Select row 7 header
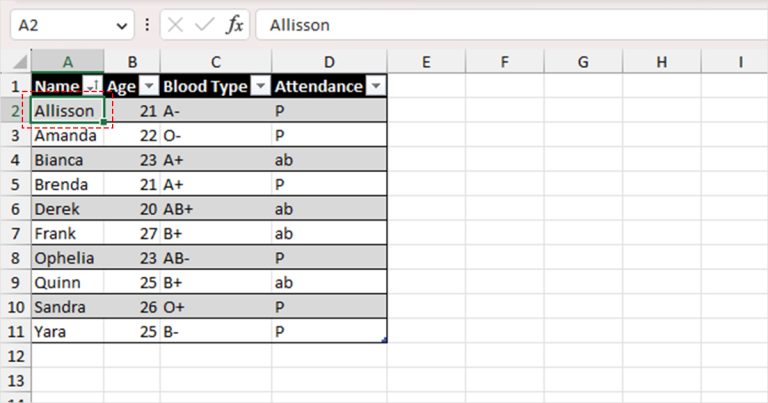768x403 pixels. [15, 234]
